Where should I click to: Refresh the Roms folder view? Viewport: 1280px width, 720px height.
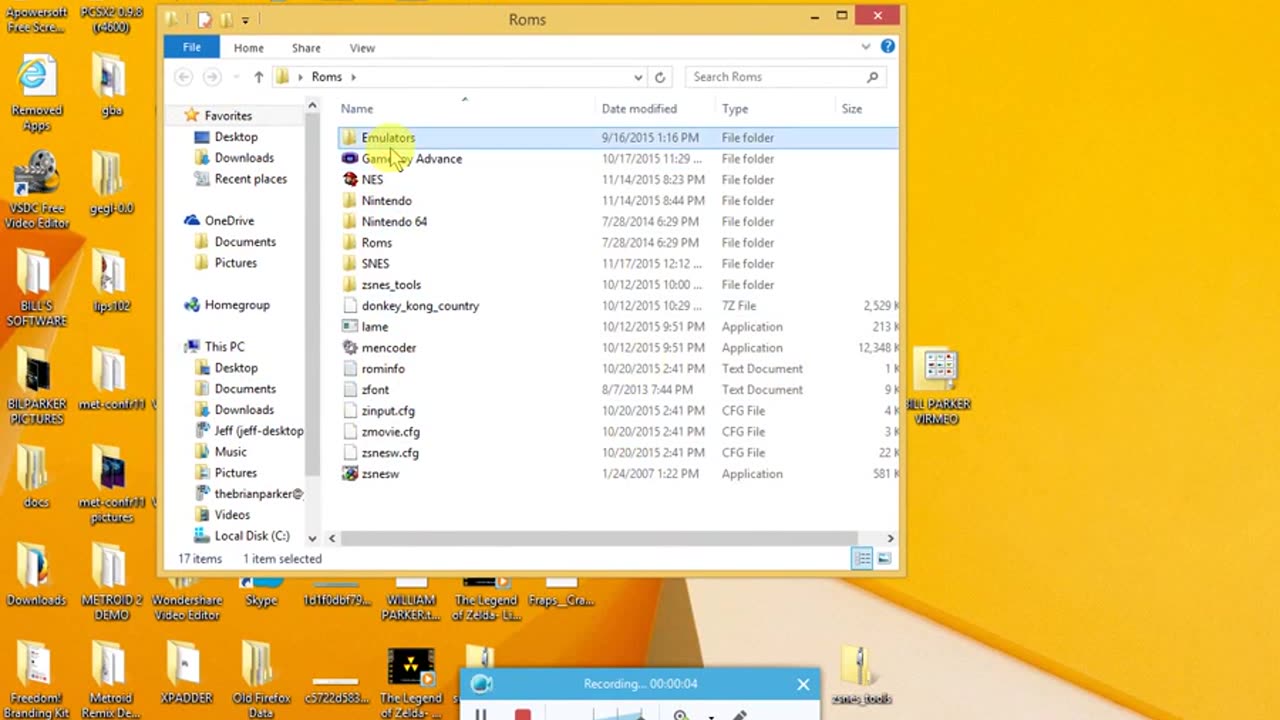(x=660, y=77)
